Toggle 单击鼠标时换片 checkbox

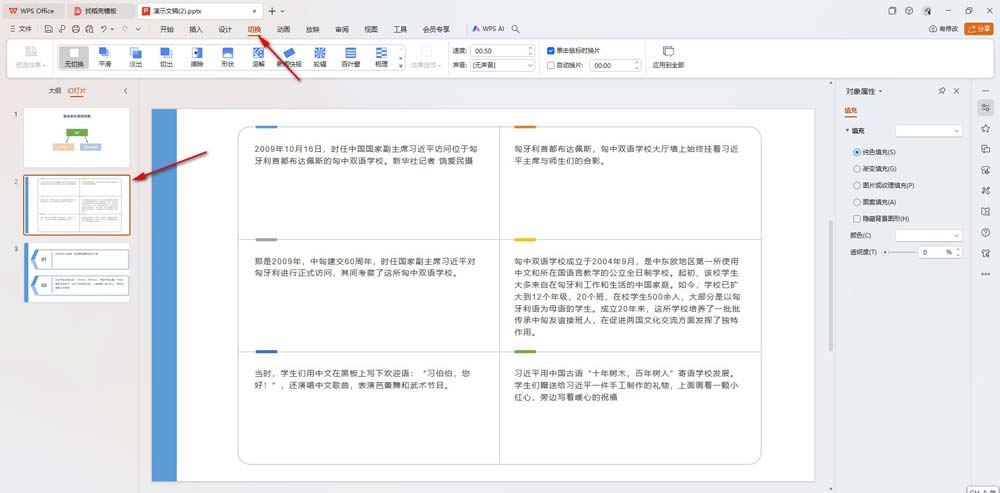pyautogui.click(x=551, y=50)
